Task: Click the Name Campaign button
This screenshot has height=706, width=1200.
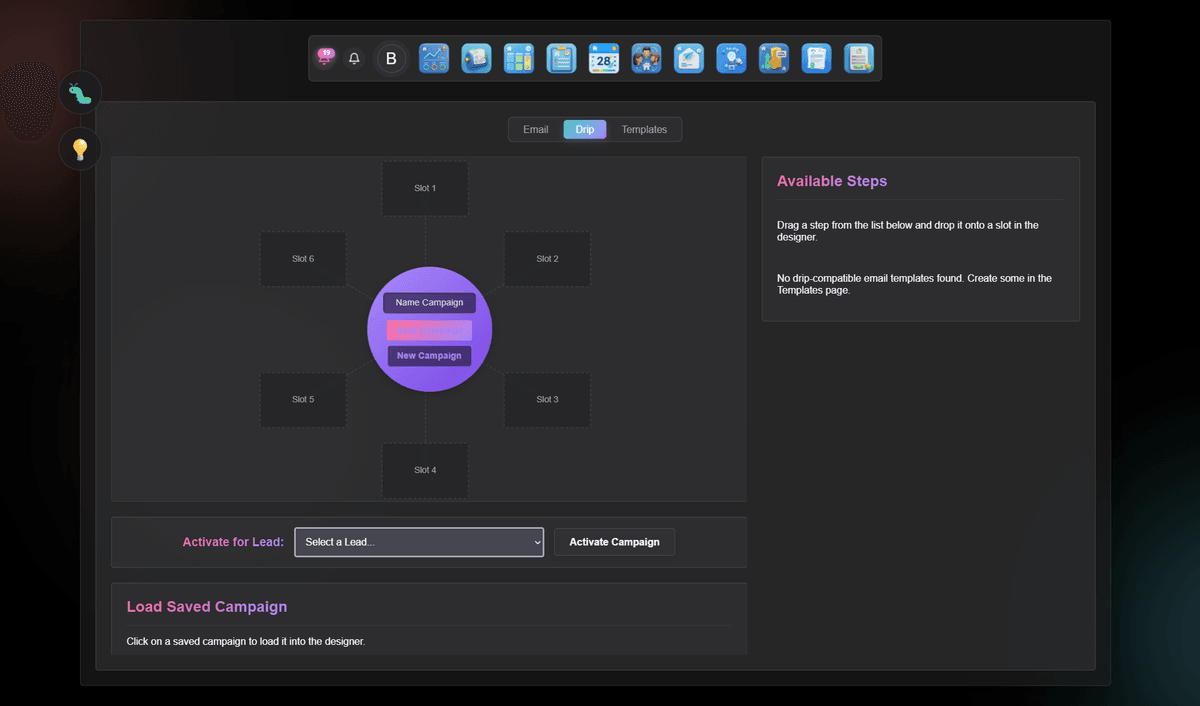Action: click(429, 303)
